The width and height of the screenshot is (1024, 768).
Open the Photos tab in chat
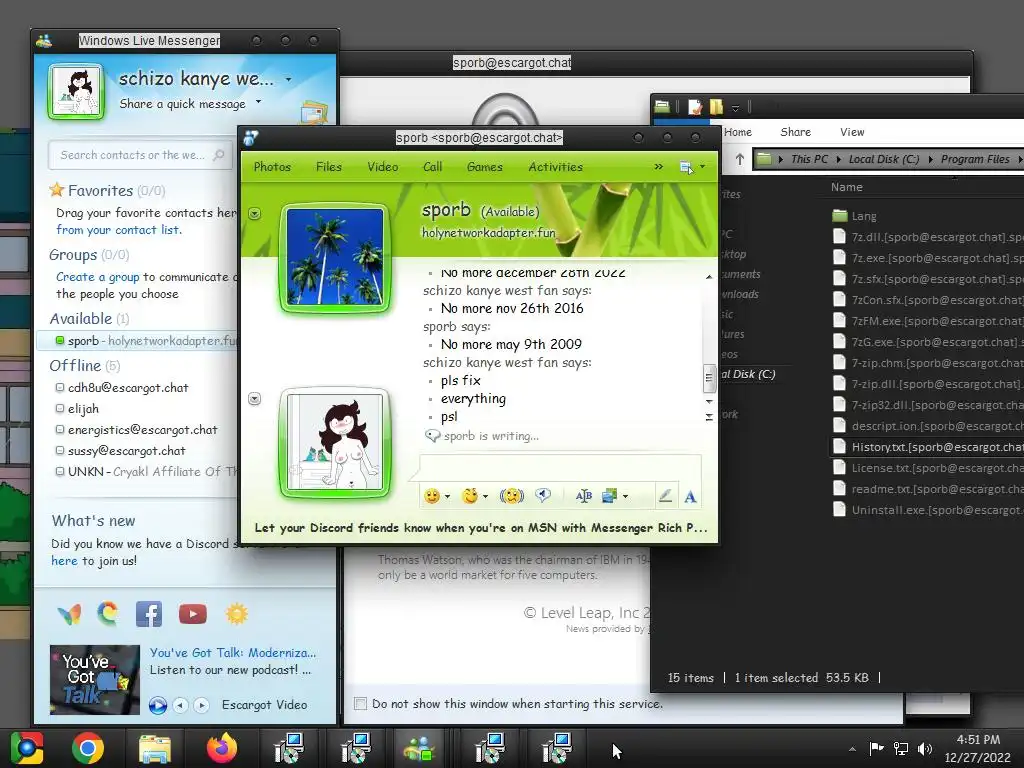point(272,167)
